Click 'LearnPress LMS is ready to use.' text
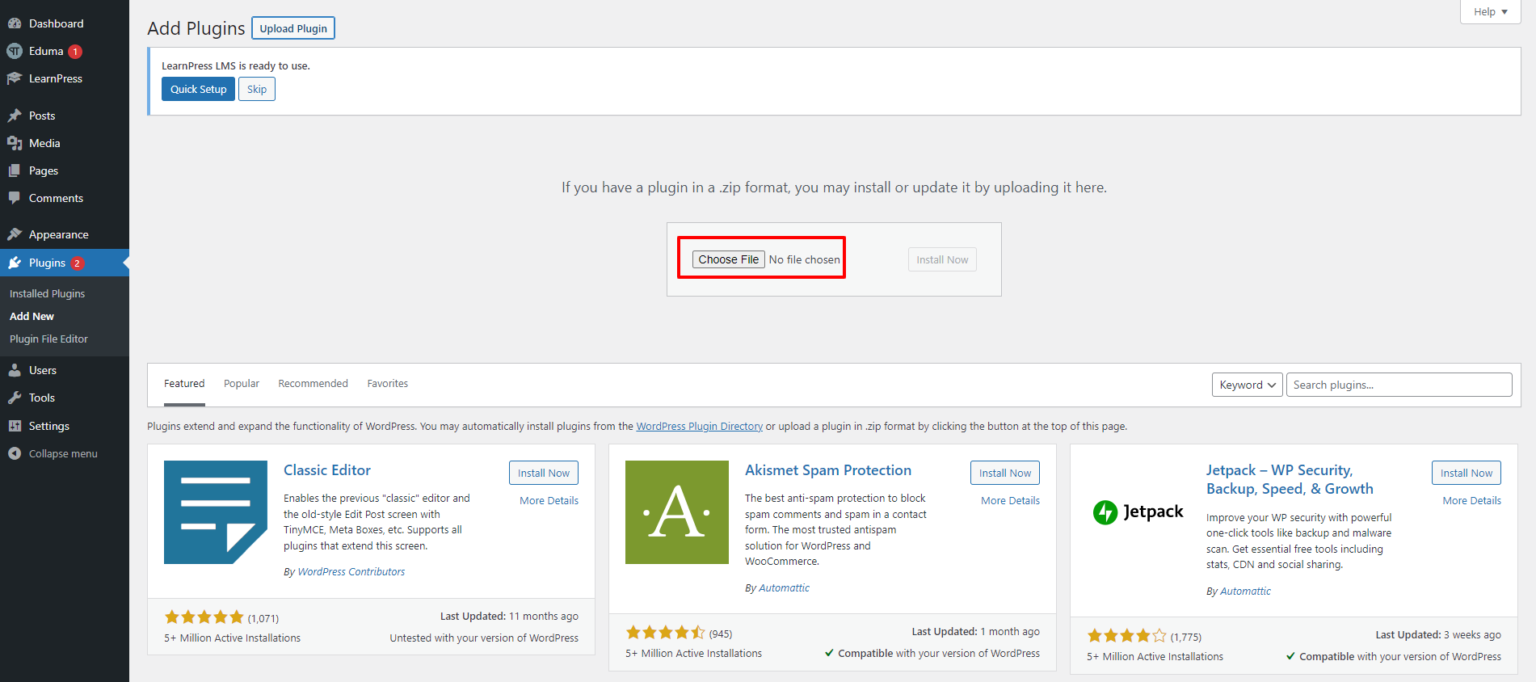 (236, 66)
